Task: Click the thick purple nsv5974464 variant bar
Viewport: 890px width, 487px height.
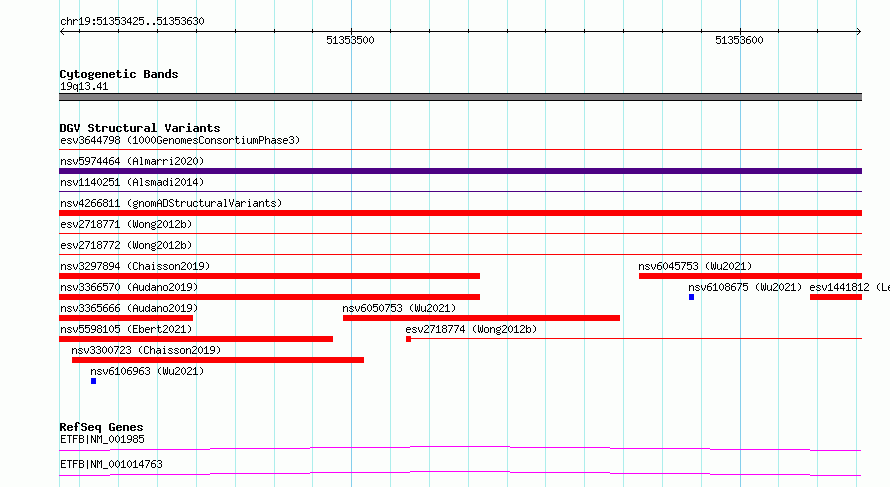Action: [460, 171]
